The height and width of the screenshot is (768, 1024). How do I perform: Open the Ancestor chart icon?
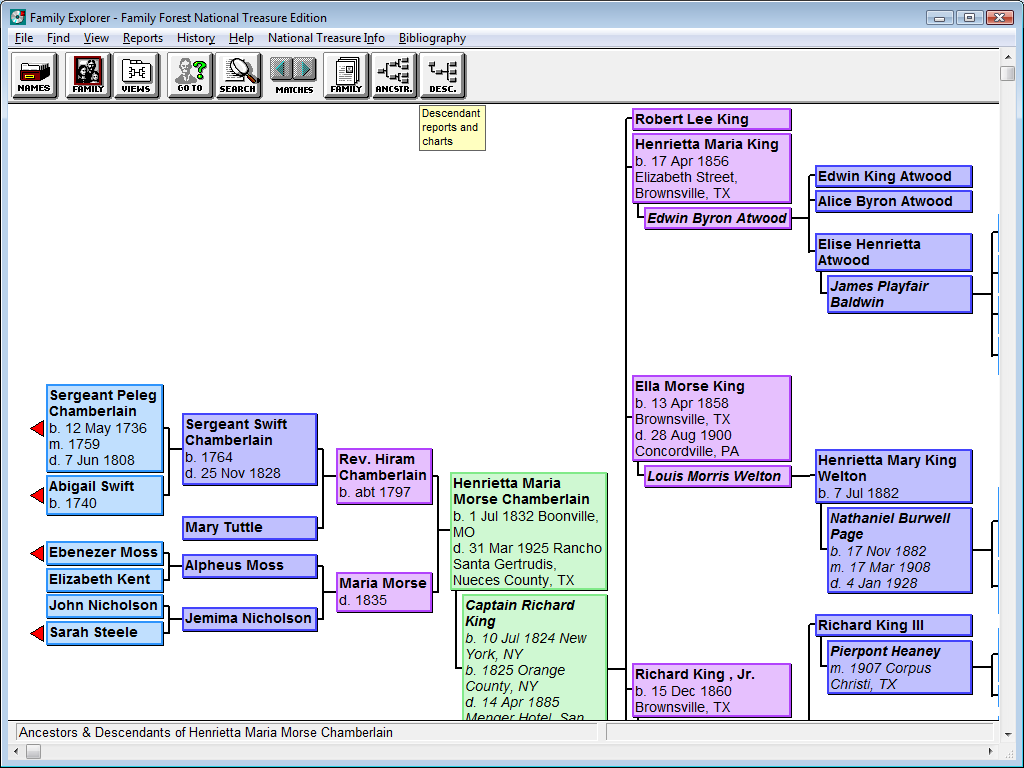point(394,76)
